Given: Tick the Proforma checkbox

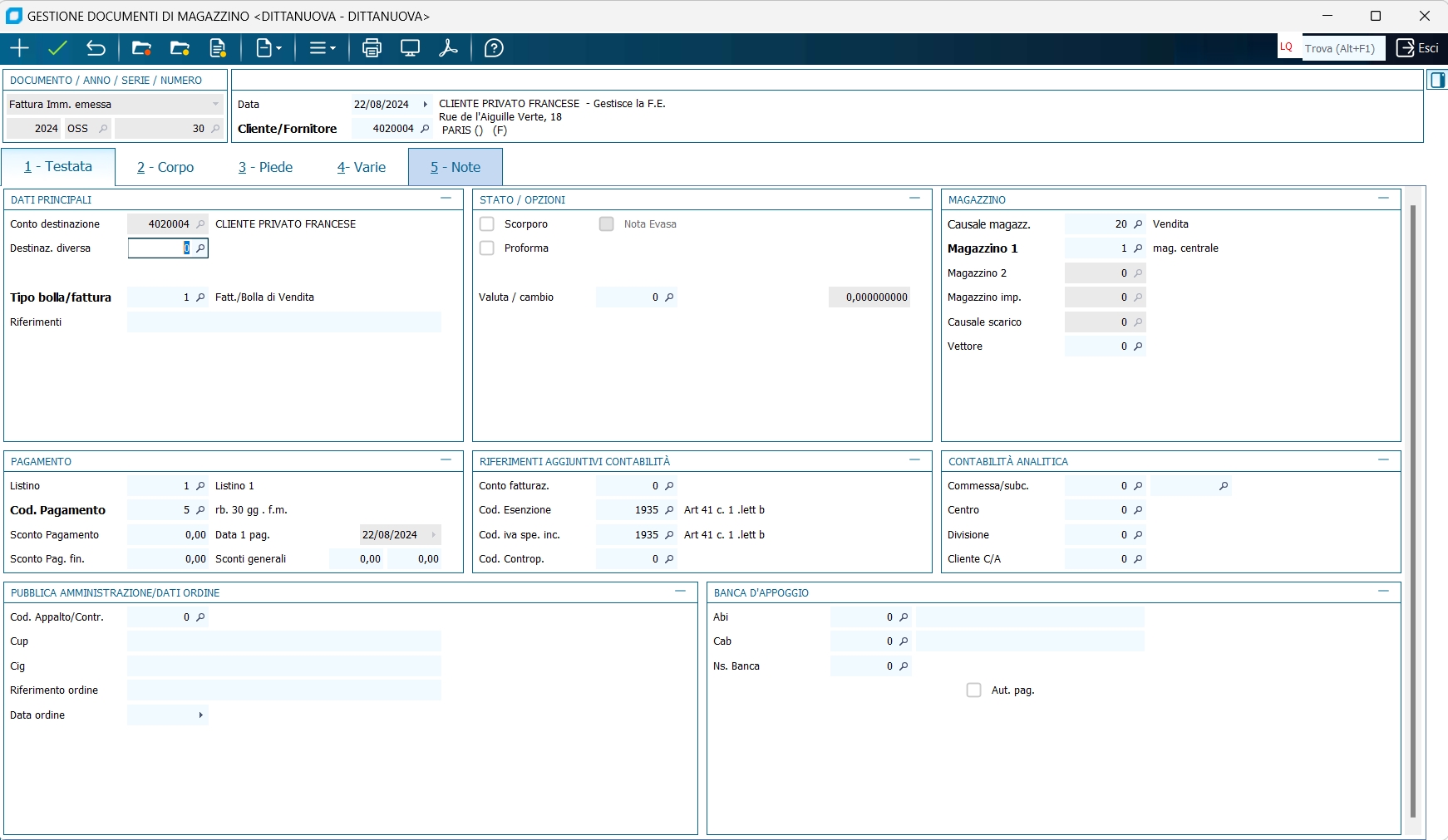Looking at the screenshot, I should tap(487, 248).
